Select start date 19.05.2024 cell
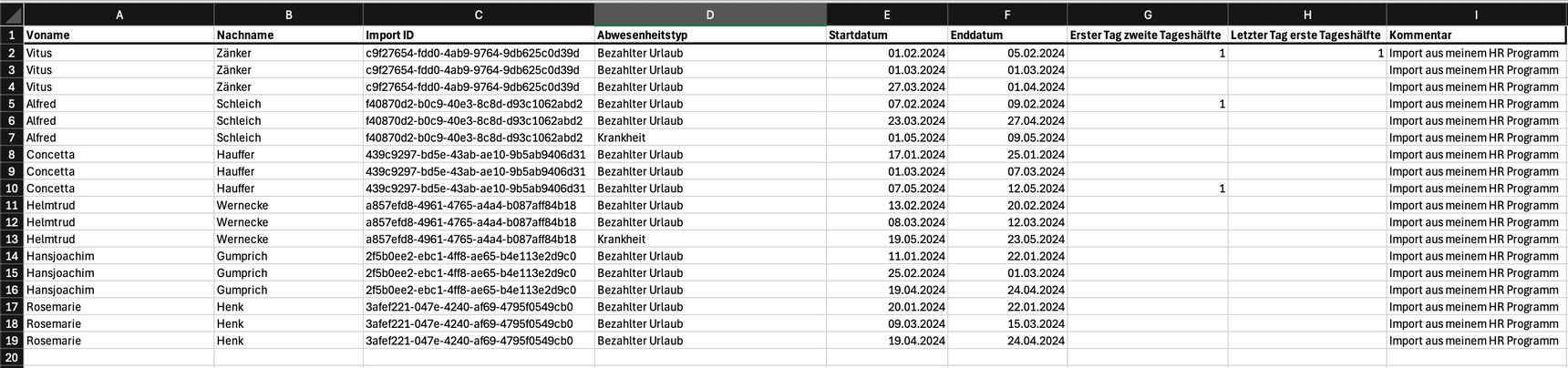Screen dimensions: 1568x368 pos(886,239)
